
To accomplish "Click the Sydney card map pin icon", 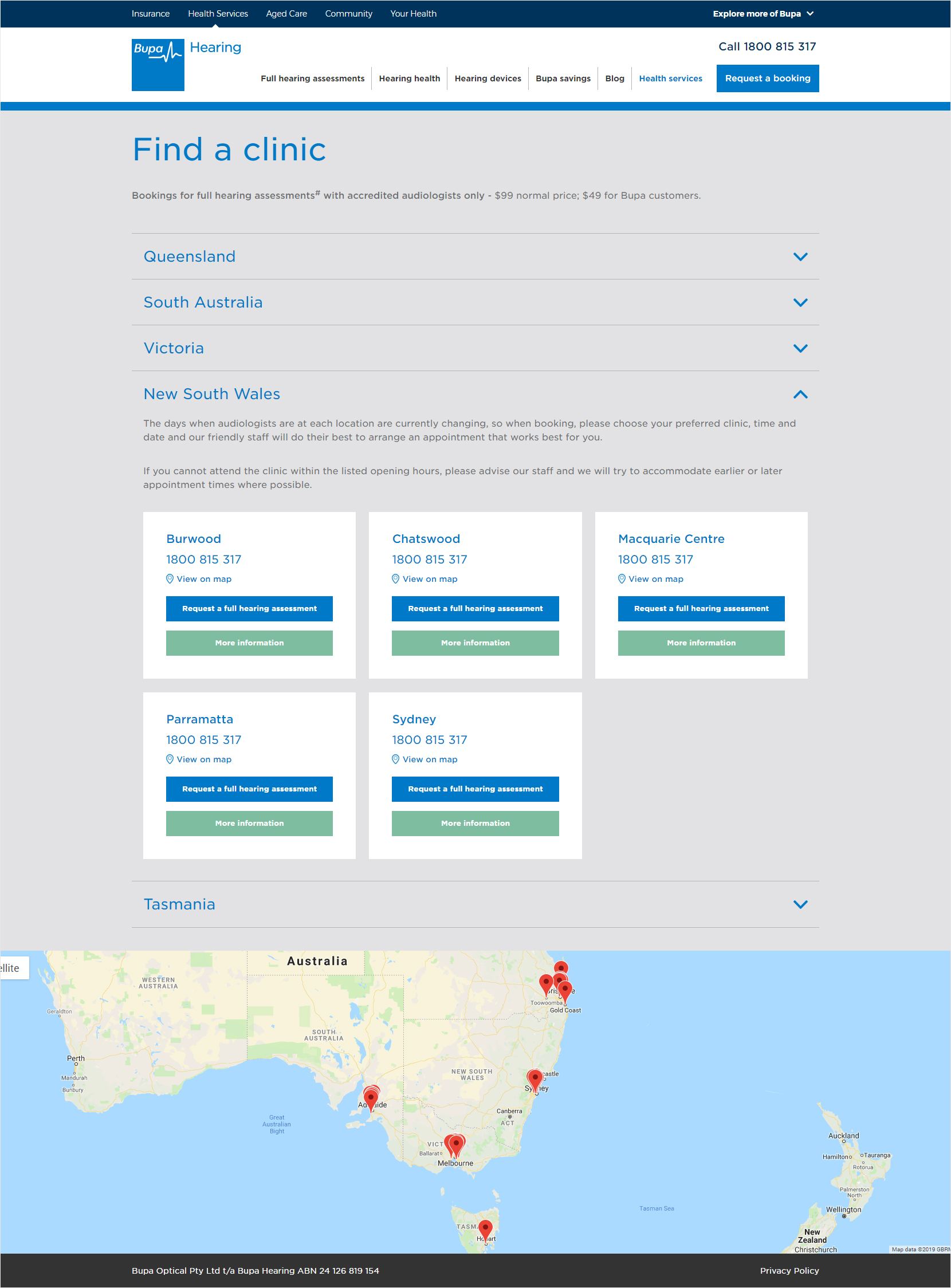I will pos(395,759).
